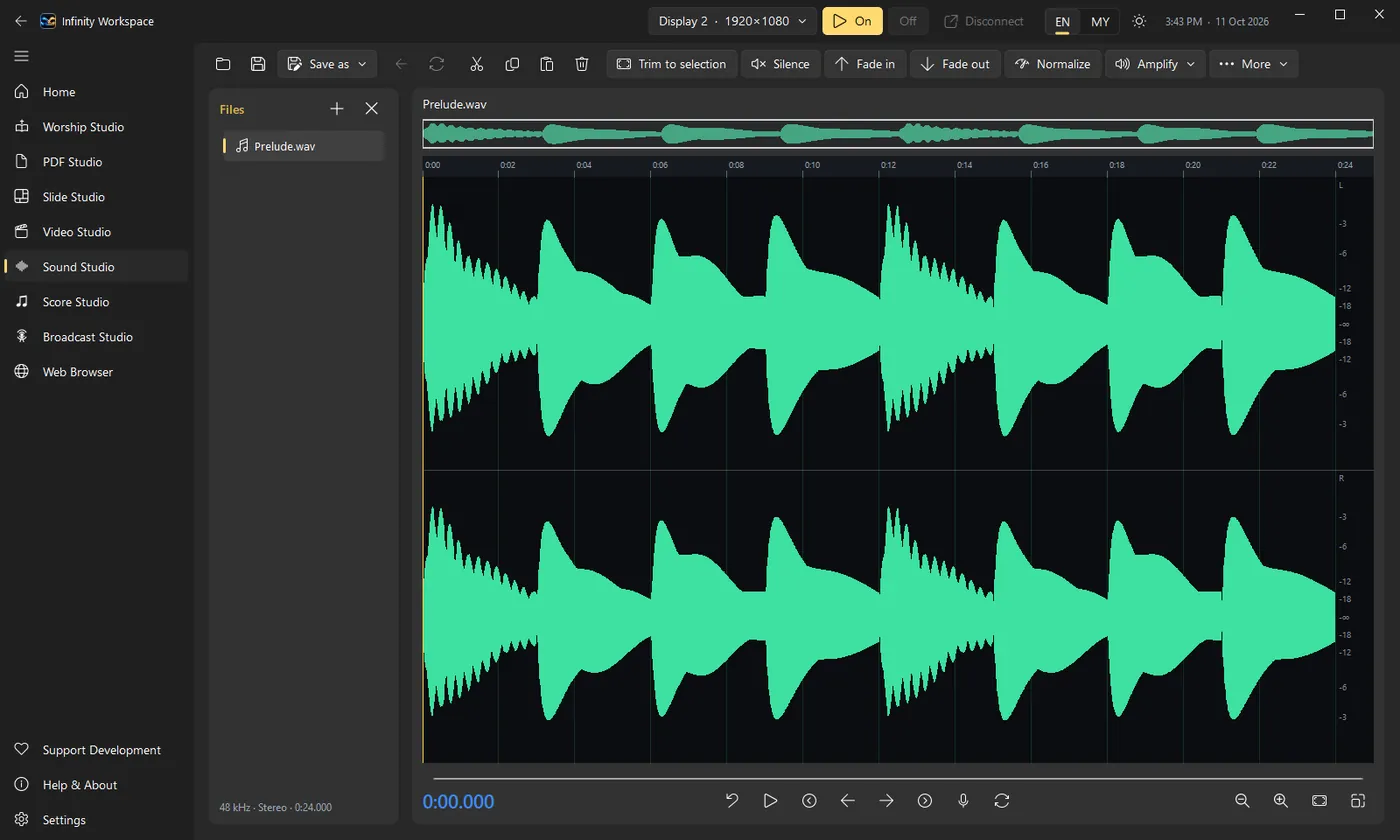The image size is (1400, 840).
Task: Open Broadcast Studio in the sidebar
Action: click(x=96, y=337)
